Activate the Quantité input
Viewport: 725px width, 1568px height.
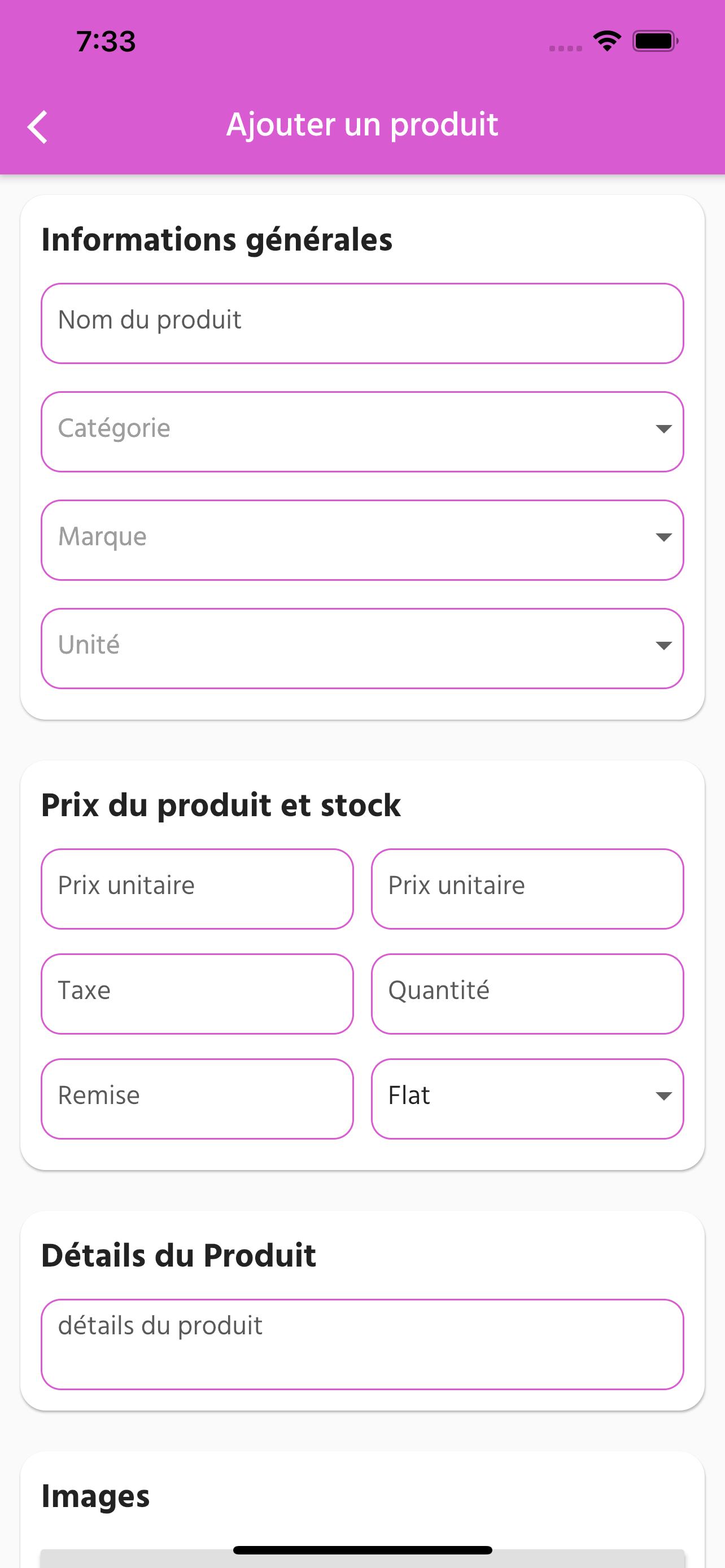pos(527,994)
